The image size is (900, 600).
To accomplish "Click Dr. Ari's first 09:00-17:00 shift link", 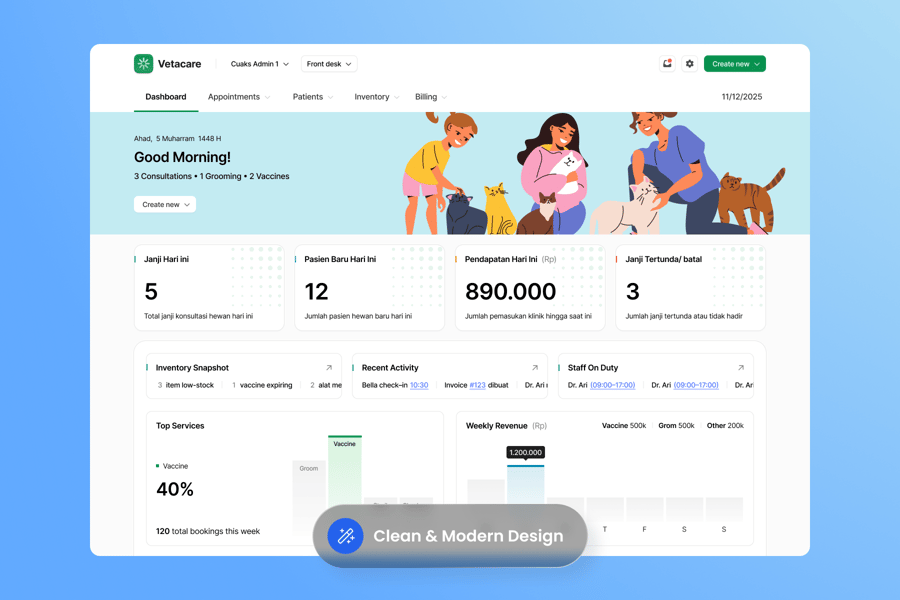I will tap(612, 385).
